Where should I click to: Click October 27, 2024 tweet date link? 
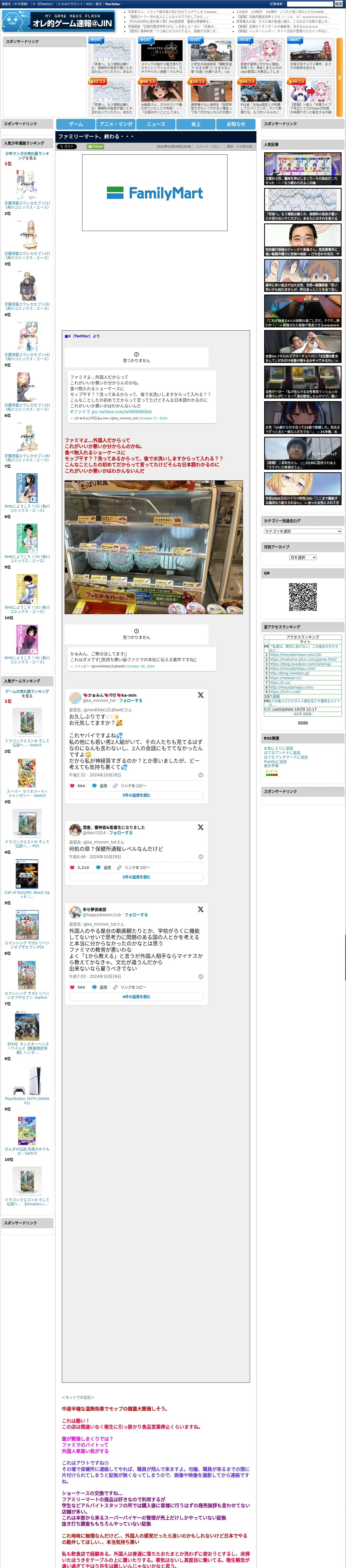[154, 418]
